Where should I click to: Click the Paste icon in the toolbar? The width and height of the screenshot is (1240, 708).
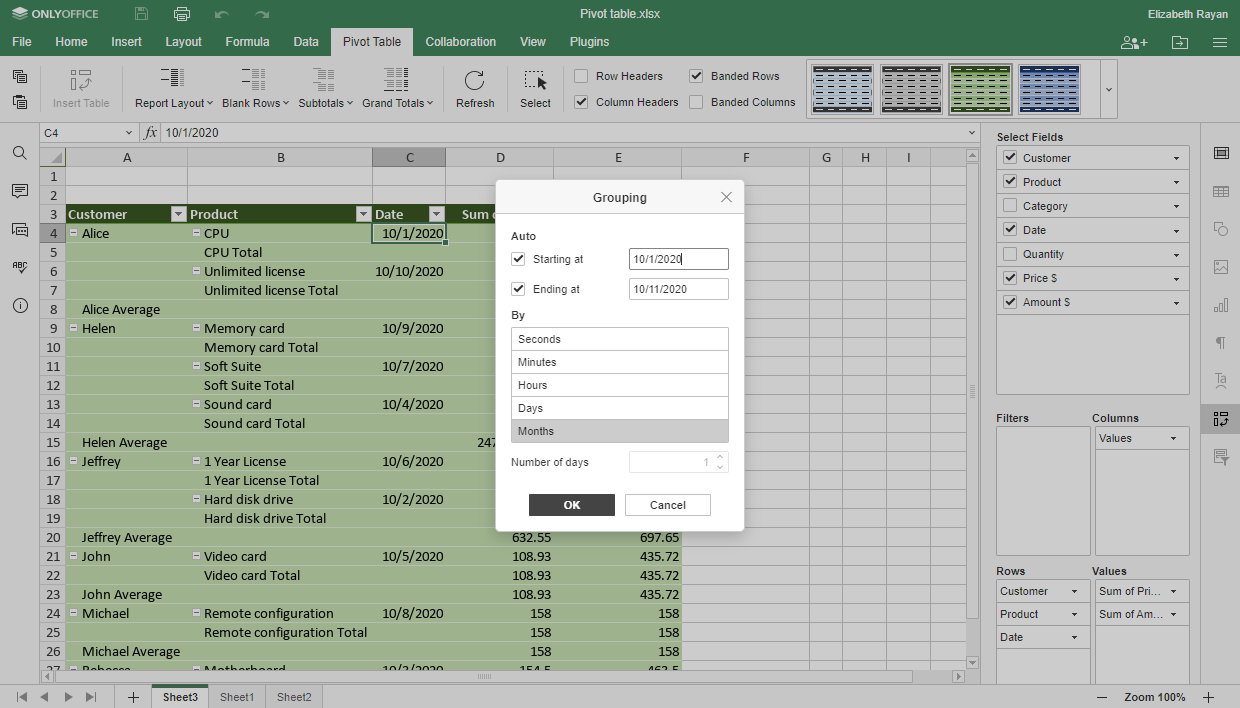(x=20, y=102)
